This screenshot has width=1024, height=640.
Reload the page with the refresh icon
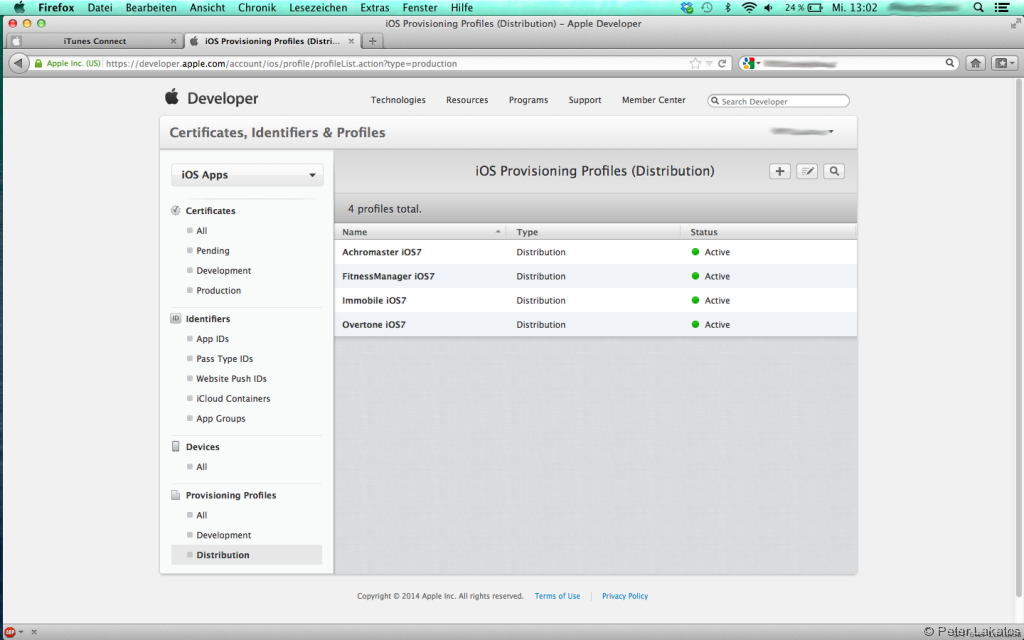coord(722,63)
